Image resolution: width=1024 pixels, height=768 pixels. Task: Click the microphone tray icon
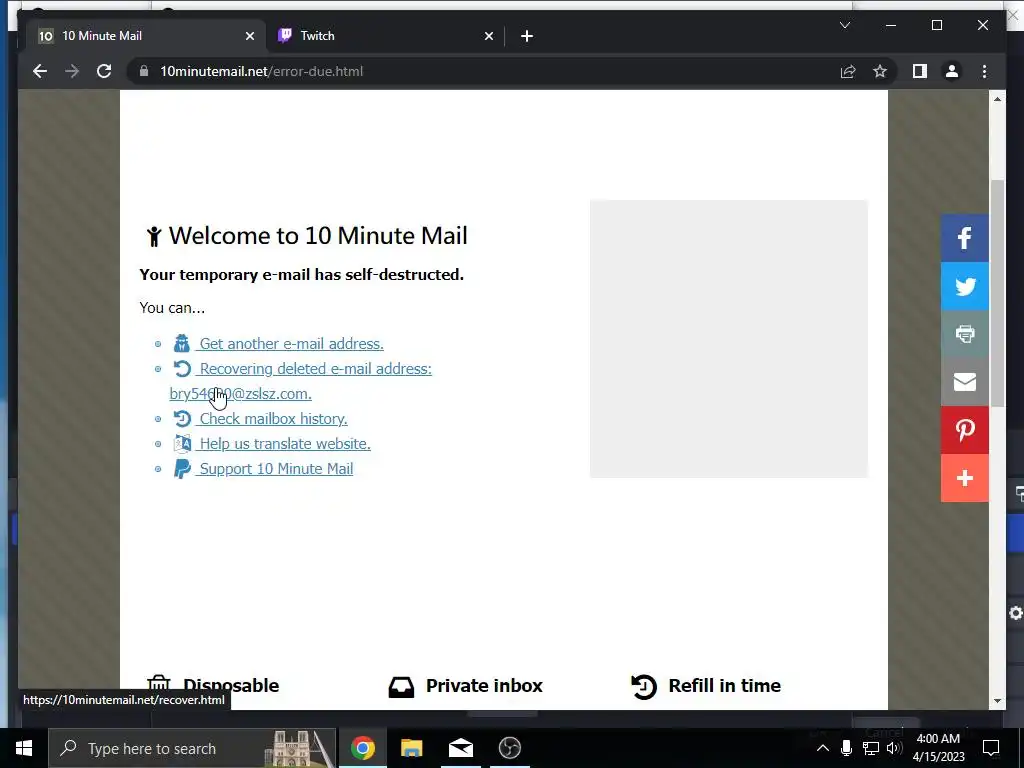pyautogui.click(x=846, y=748)
